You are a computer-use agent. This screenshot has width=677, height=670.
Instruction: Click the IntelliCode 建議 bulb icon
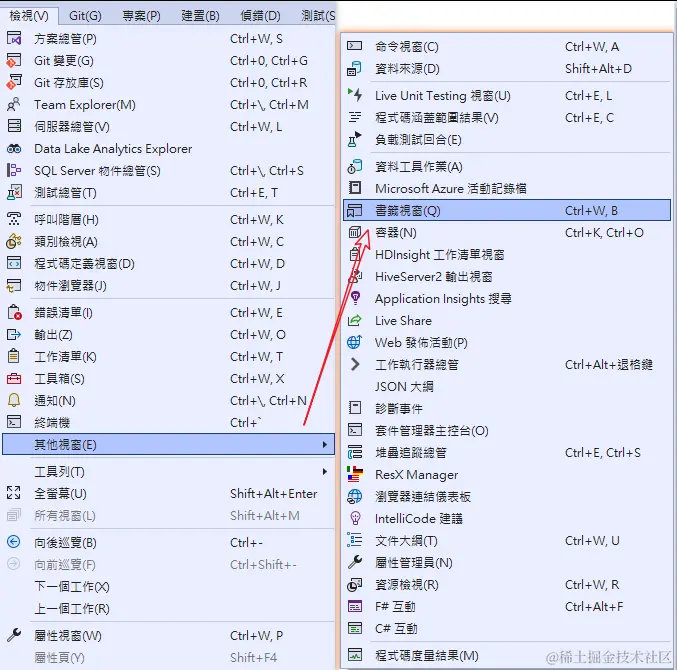click(354, 518)
